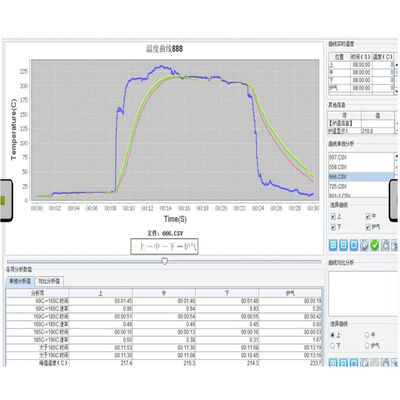The width and height of the screenshot is (400, 400).
Task: Click the chart title ending in 888
Action: tap(164, 49)
